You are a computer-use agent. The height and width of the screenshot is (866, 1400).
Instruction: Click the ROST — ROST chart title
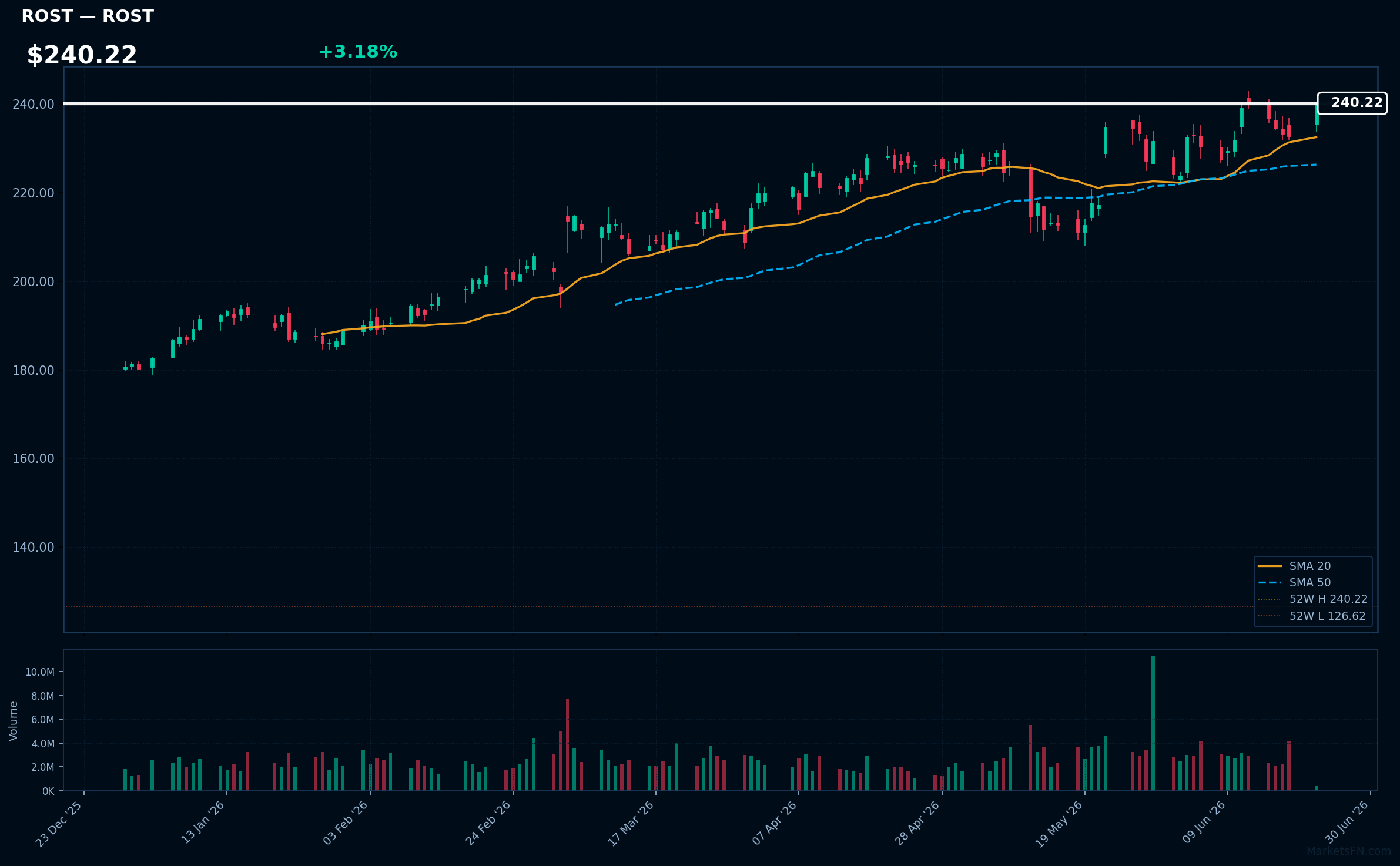pyautogui.click(x=88, y=16)
